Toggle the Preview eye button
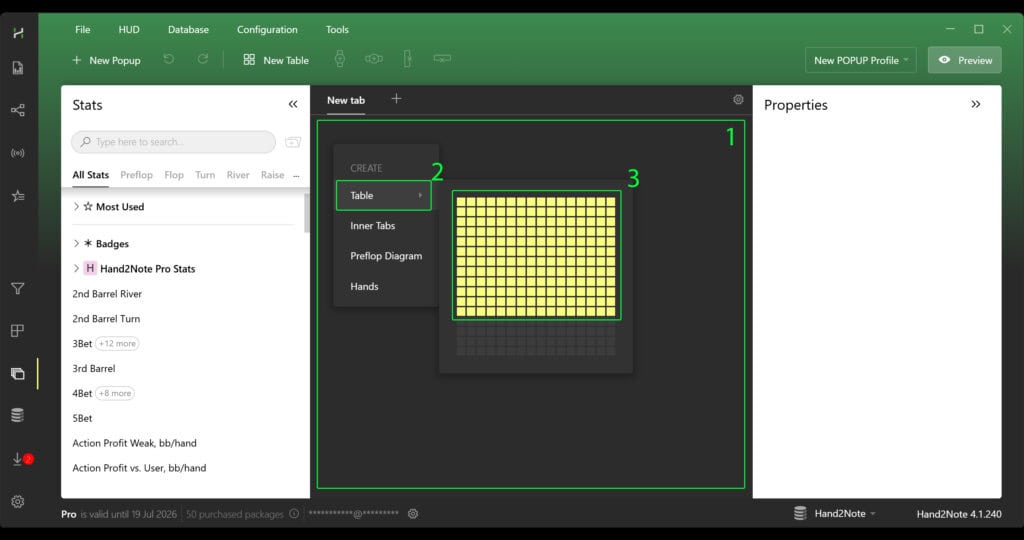 [965, 60]
